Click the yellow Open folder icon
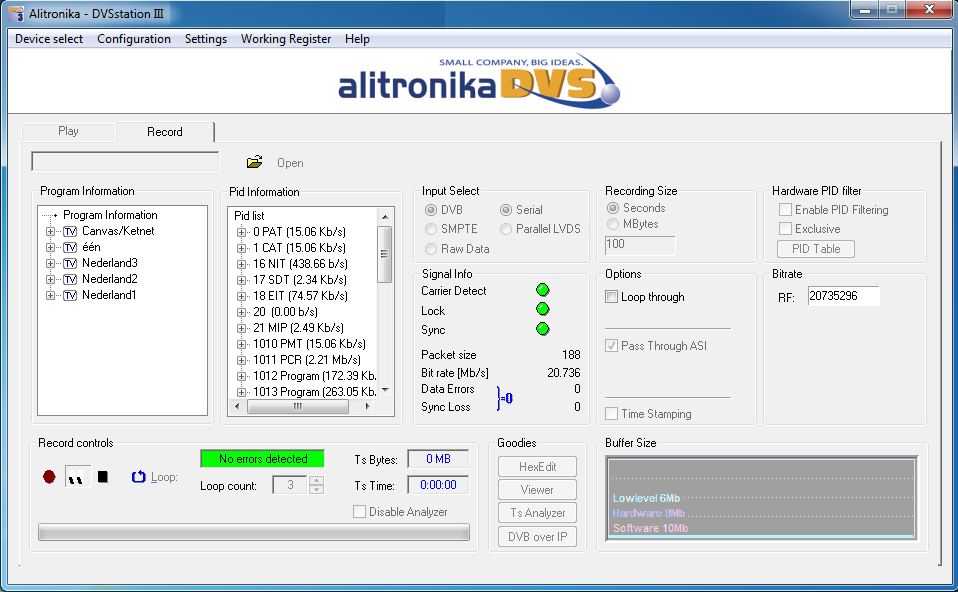 click(254, 162)
